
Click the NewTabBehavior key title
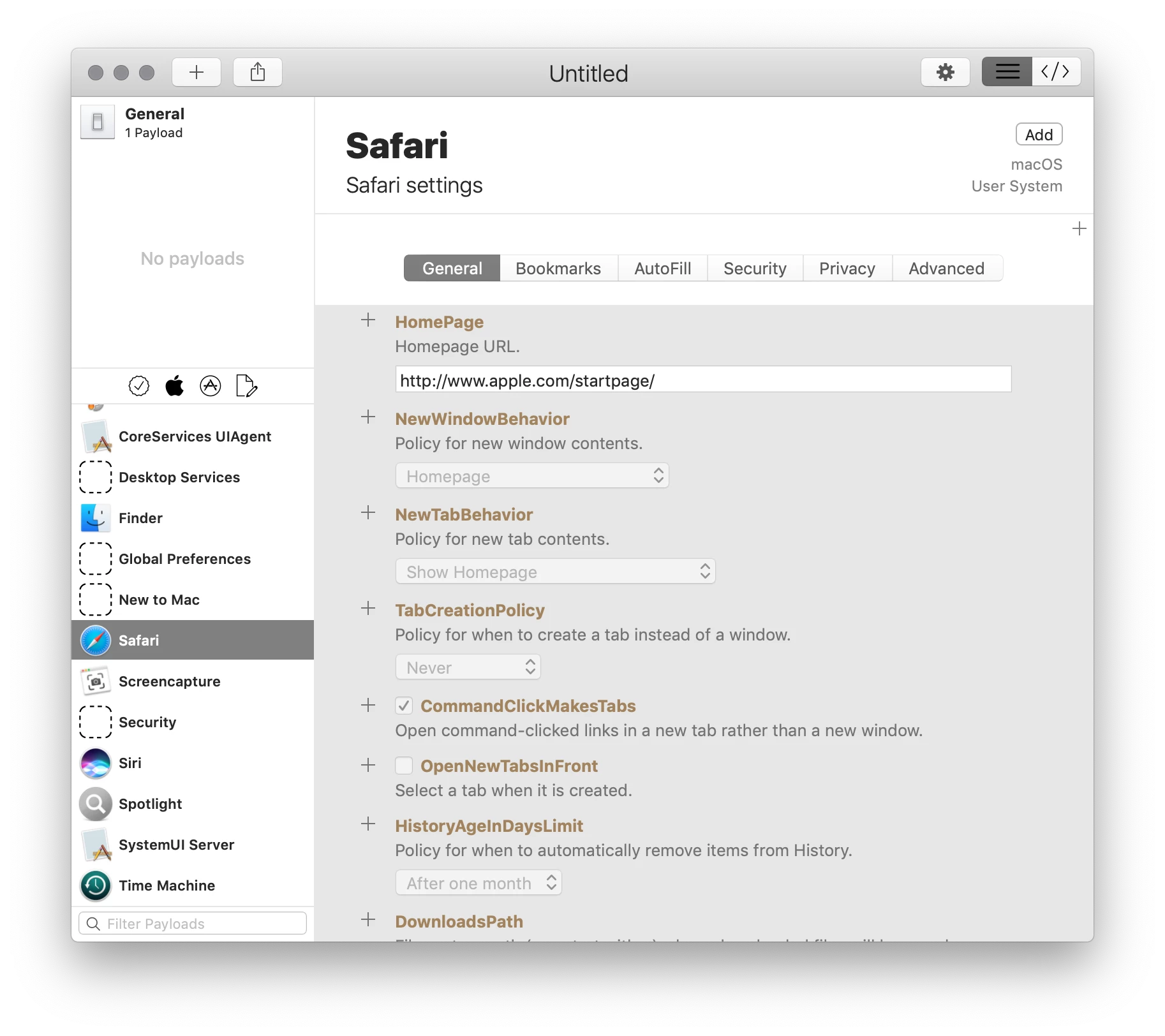[464, 515]
